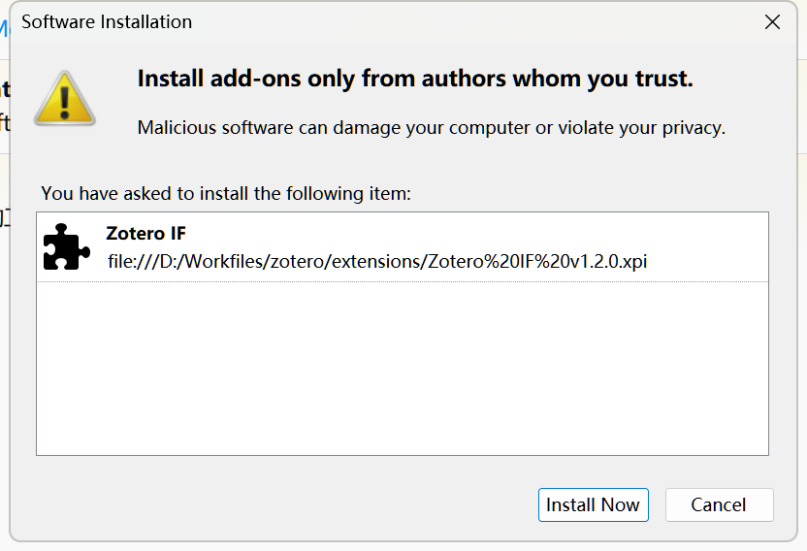Click the 'You have asked to install' label
The image size is (807, 551).
tap(226, 193)
